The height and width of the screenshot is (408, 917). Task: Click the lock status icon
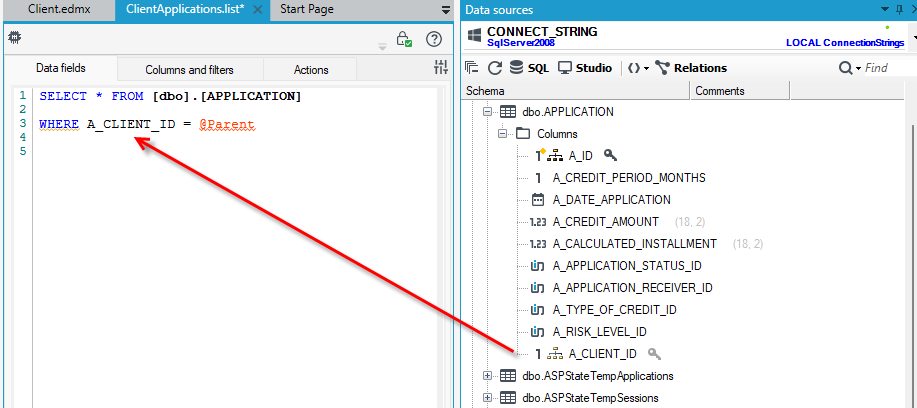pyautogui.click(x=404, y=39)
